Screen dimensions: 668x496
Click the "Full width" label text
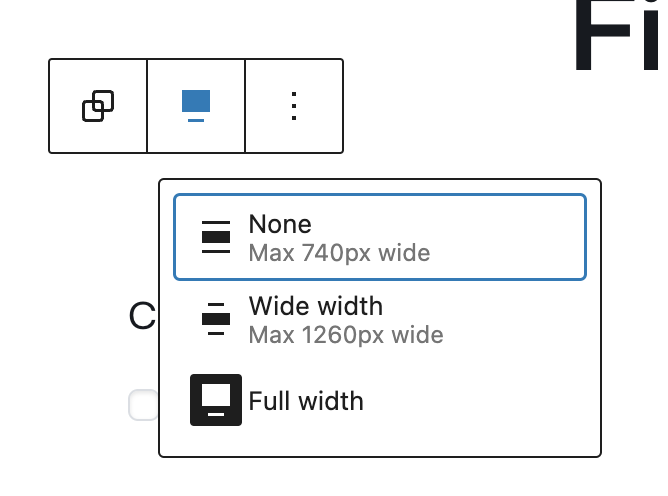[306, 401]
